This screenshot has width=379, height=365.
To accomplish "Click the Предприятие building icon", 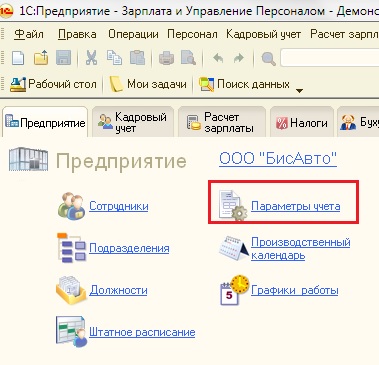I will click(29, 160).
